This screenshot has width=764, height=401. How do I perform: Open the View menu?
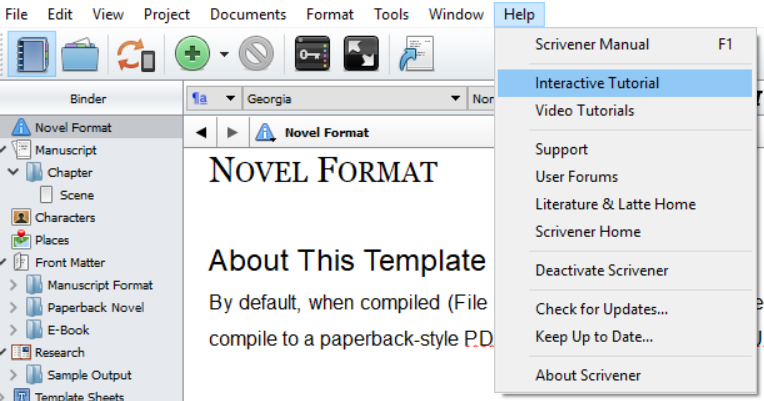tap(108, 14)
